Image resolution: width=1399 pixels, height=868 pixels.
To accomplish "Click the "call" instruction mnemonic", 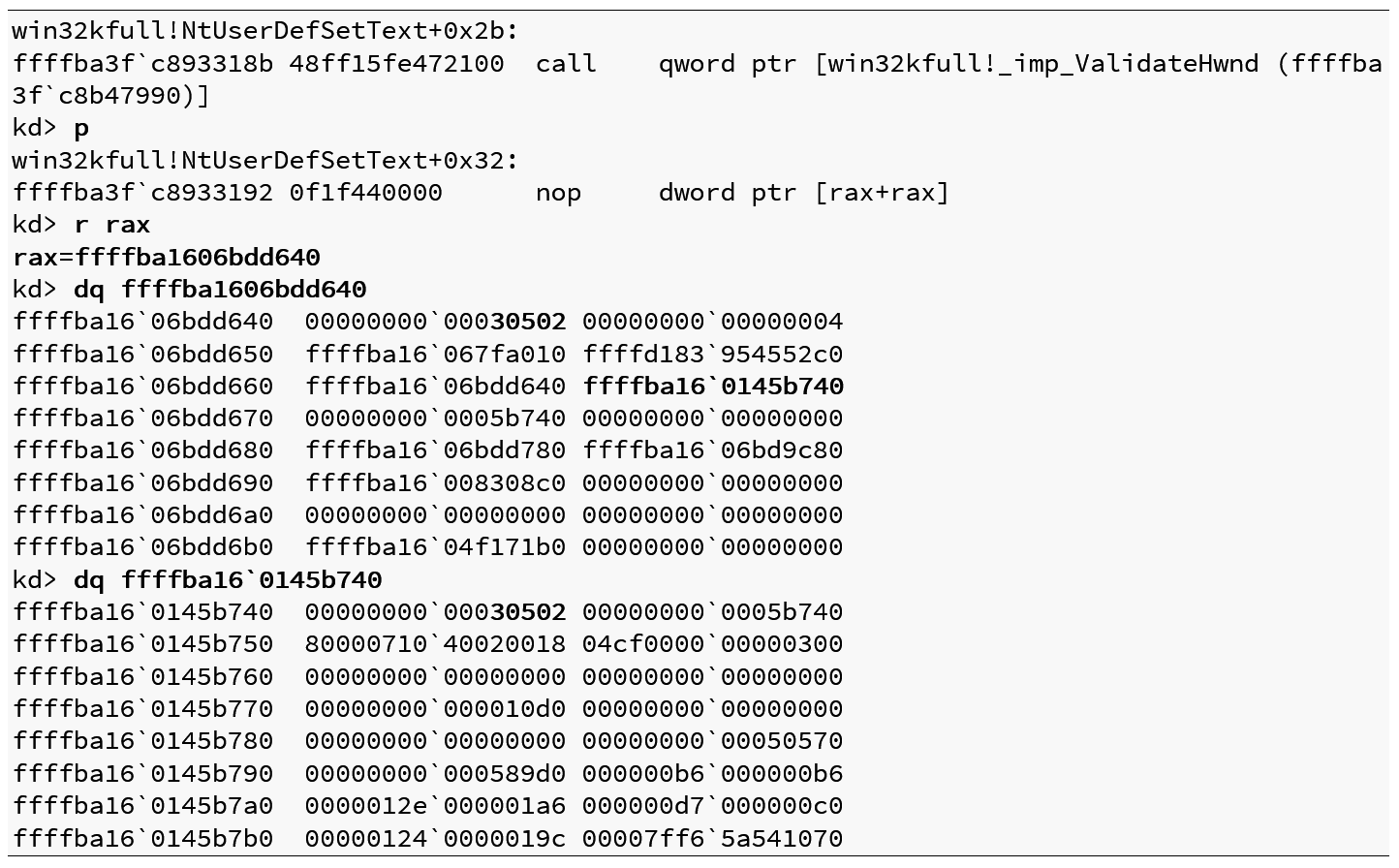I will pos(566,64).
